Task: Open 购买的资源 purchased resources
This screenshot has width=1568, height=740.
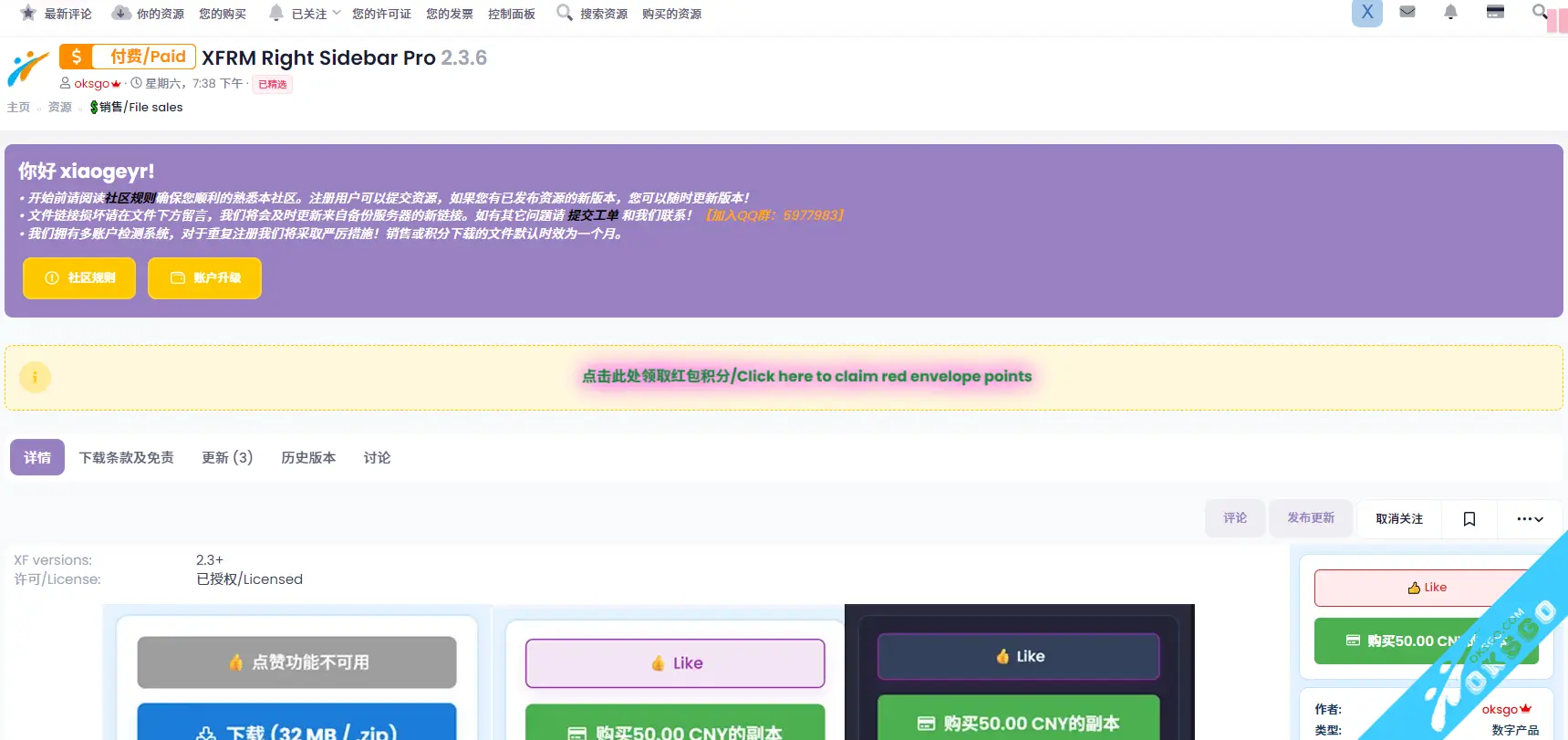Action: click(672, 14)
